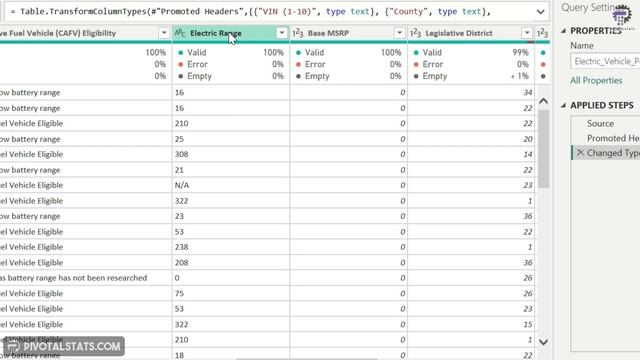Click the Legislative District number type icon
Viewport: 640px width, 360px height.
416,33
